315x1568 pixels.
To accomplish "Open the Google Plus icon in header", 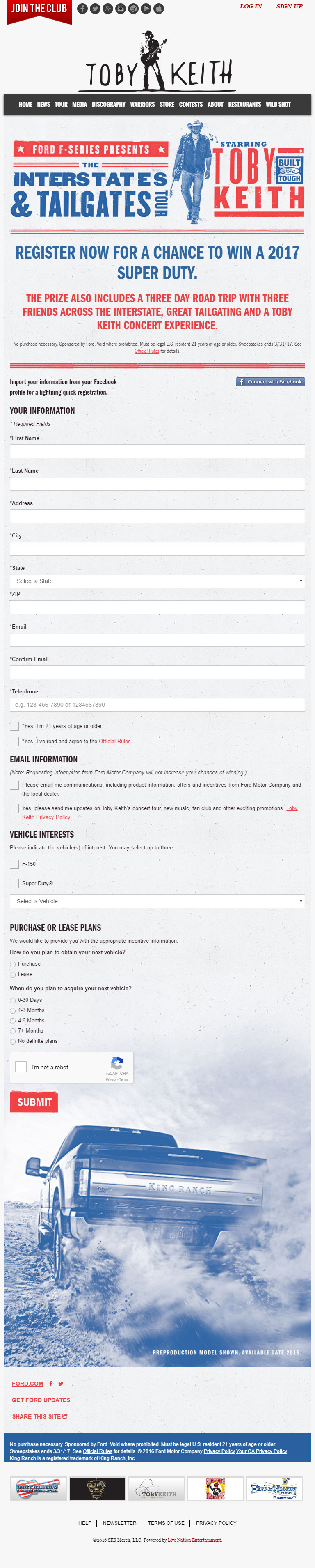I will 107,9.
